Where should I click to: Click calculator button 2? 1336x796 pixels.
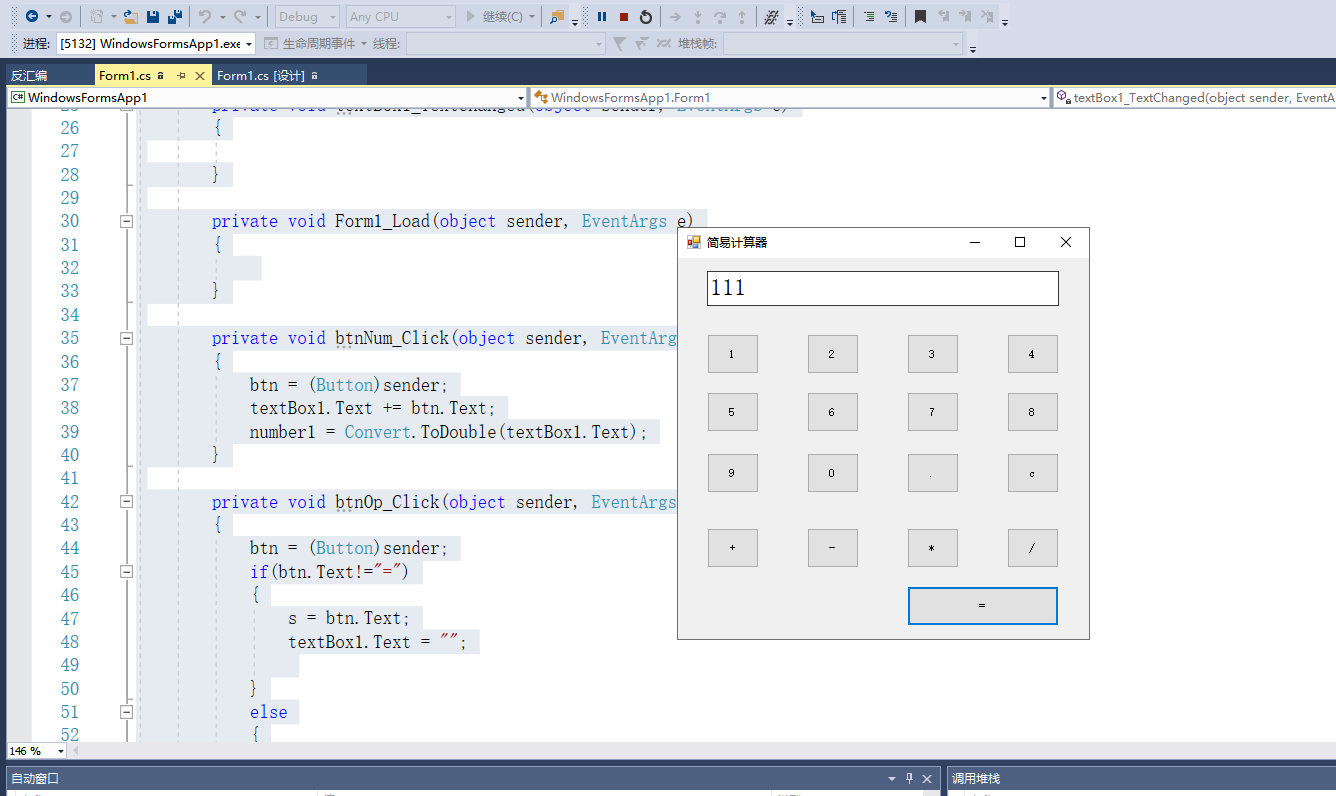[833, 354]
